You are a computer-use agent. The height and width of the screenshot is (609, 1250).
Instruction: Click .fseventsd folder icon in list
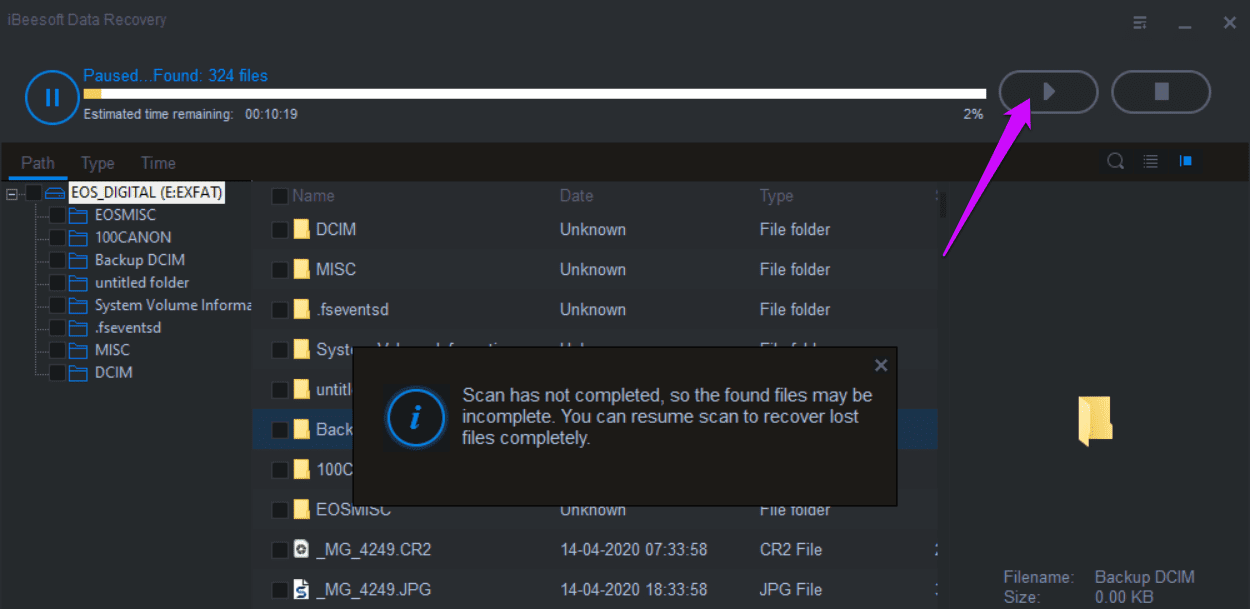301,309
